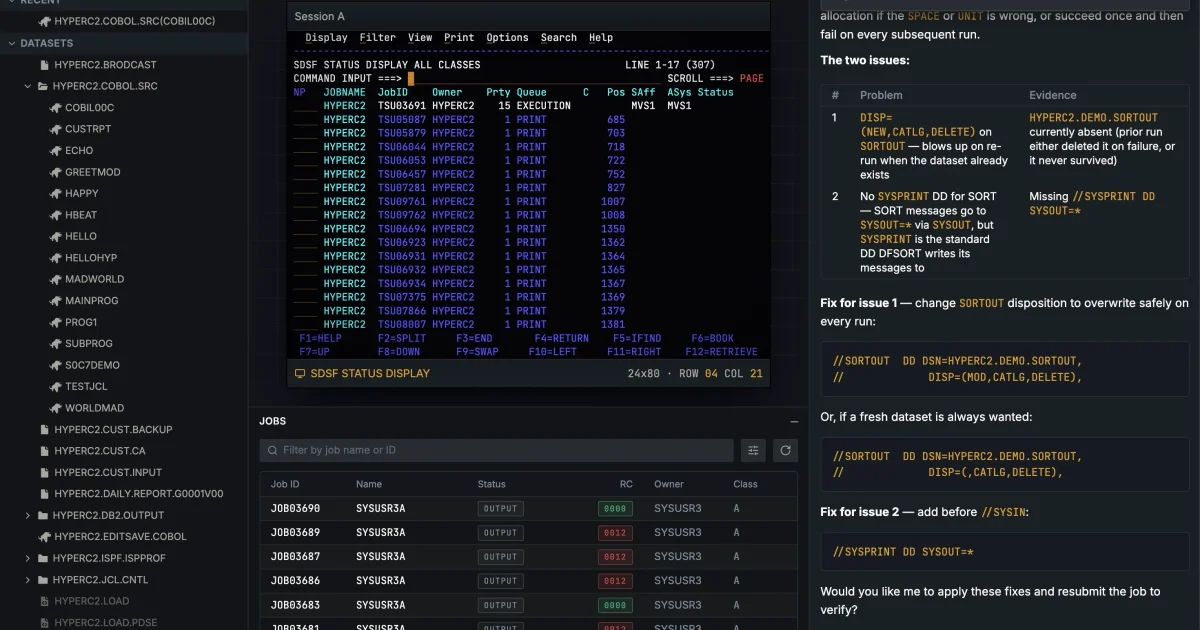Click the HYPERC2.BRODCAST file icon
Viewport: 1200px width, 630px height.
tap(44, 64)
